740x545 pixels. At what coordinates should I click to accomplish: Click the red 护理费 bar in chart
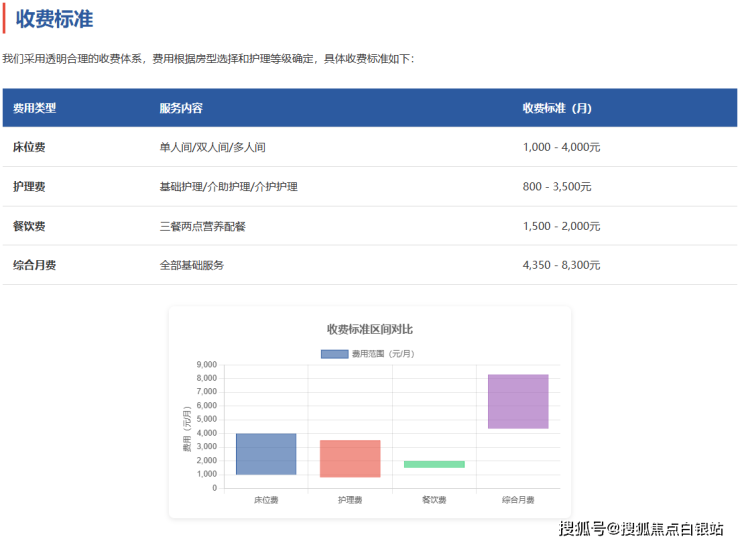coord(350,458)
